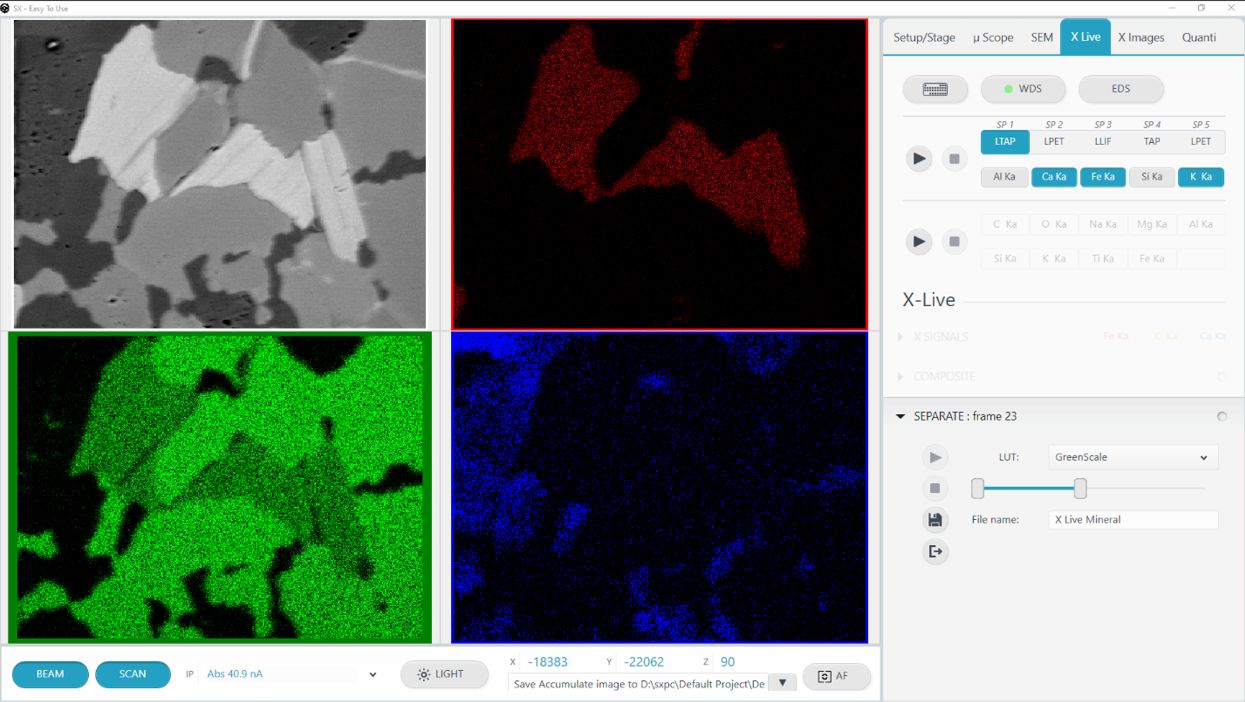The height and width of the screenshot is (702, 1245).
Task: Click the SCAN button
Action: pyautogui.click(x=132, y=675)
